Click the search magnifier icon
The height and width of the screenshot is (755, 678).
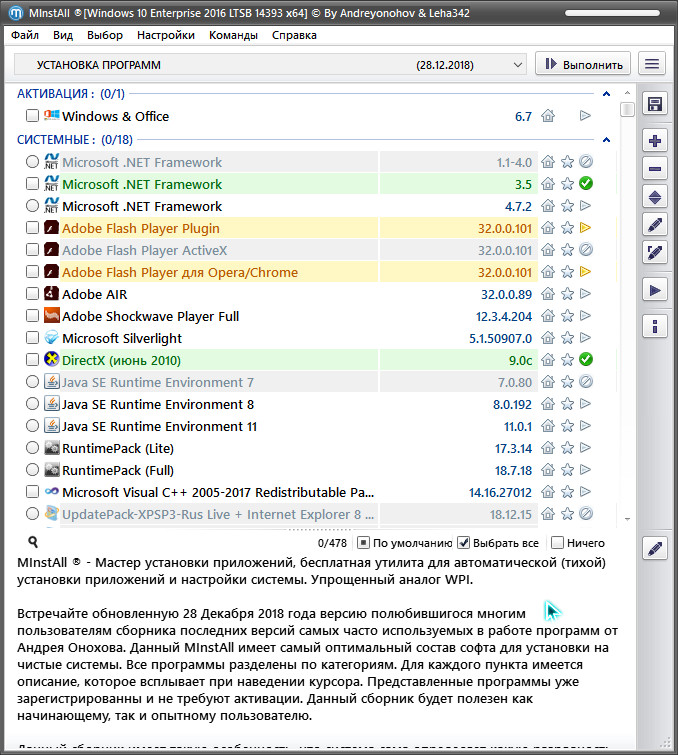(33, 543)
